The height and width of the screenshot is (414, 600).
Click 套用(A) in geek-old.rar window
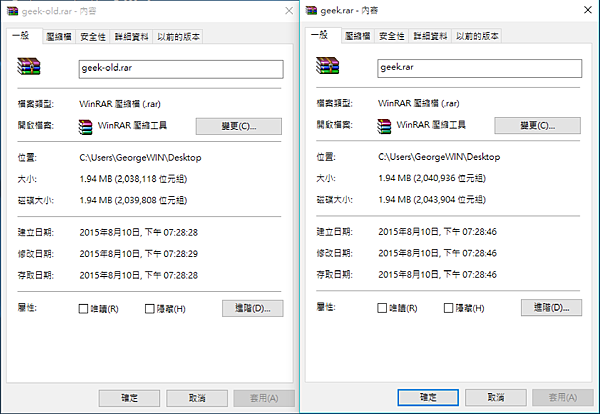[x=264, y=398]
